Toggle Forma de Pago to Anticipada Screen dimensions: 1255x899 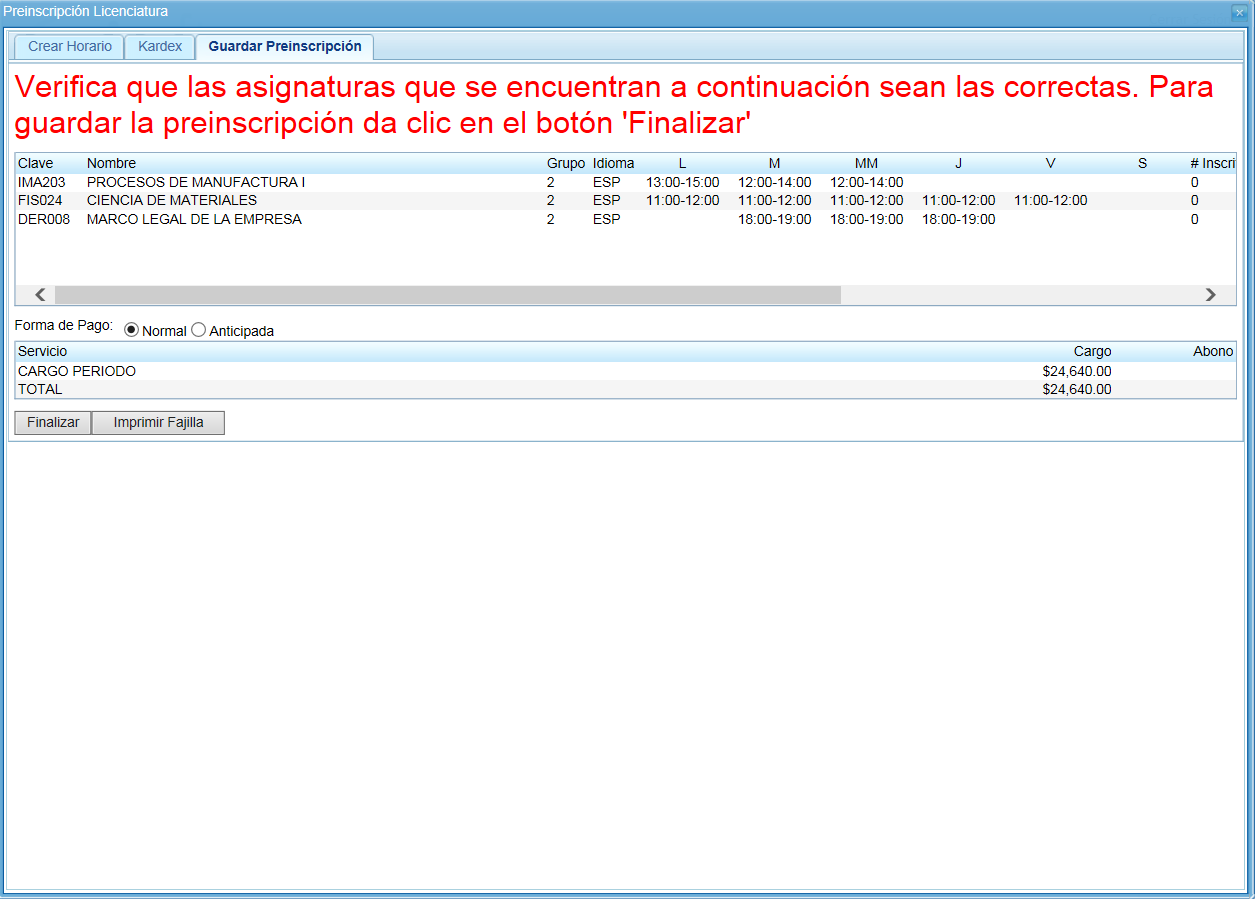tap(197, 329)
